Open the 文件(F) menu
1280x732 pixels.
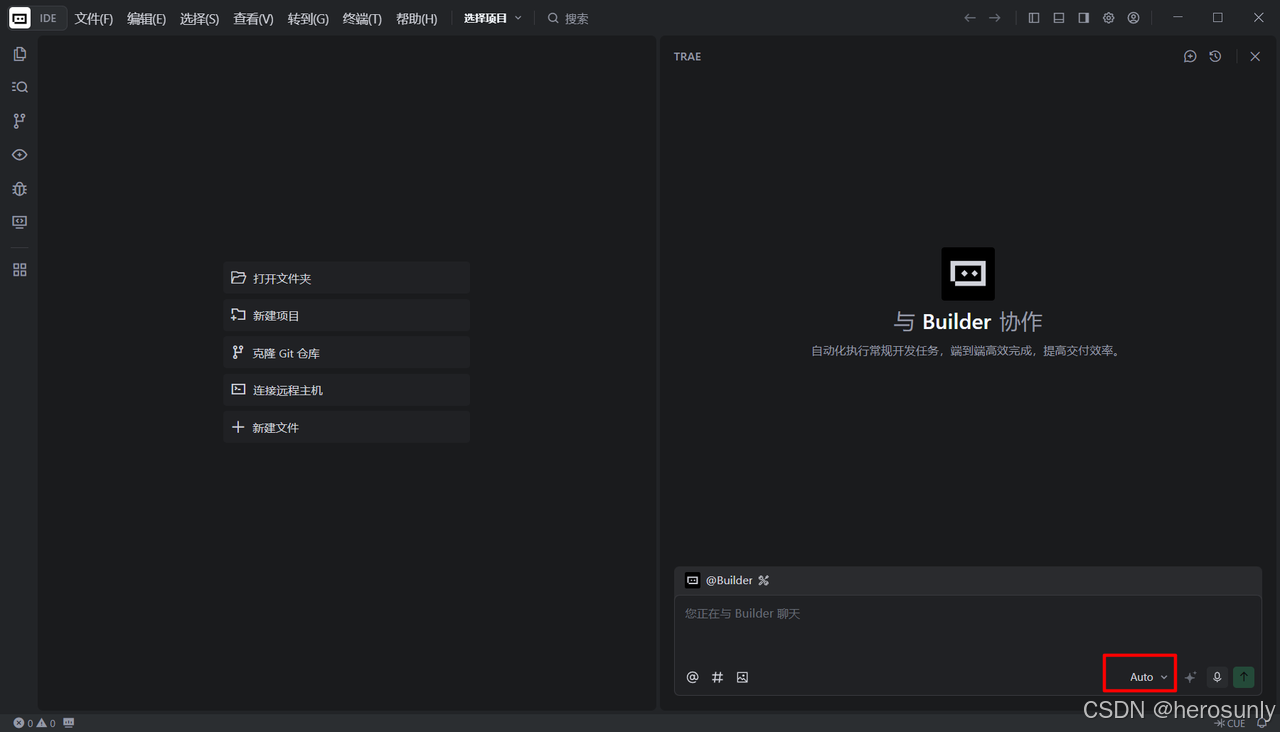pos(94,18)
